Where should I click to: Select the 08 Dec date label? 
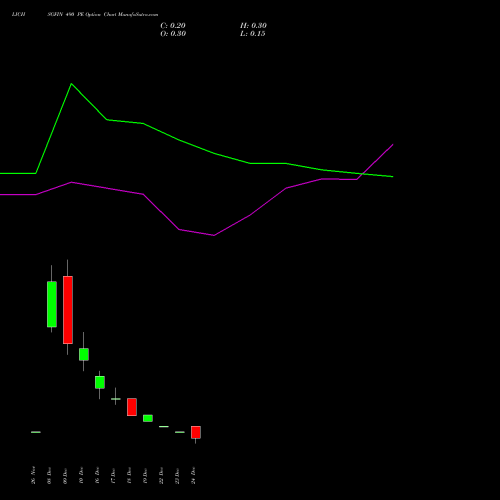(49, 475)
